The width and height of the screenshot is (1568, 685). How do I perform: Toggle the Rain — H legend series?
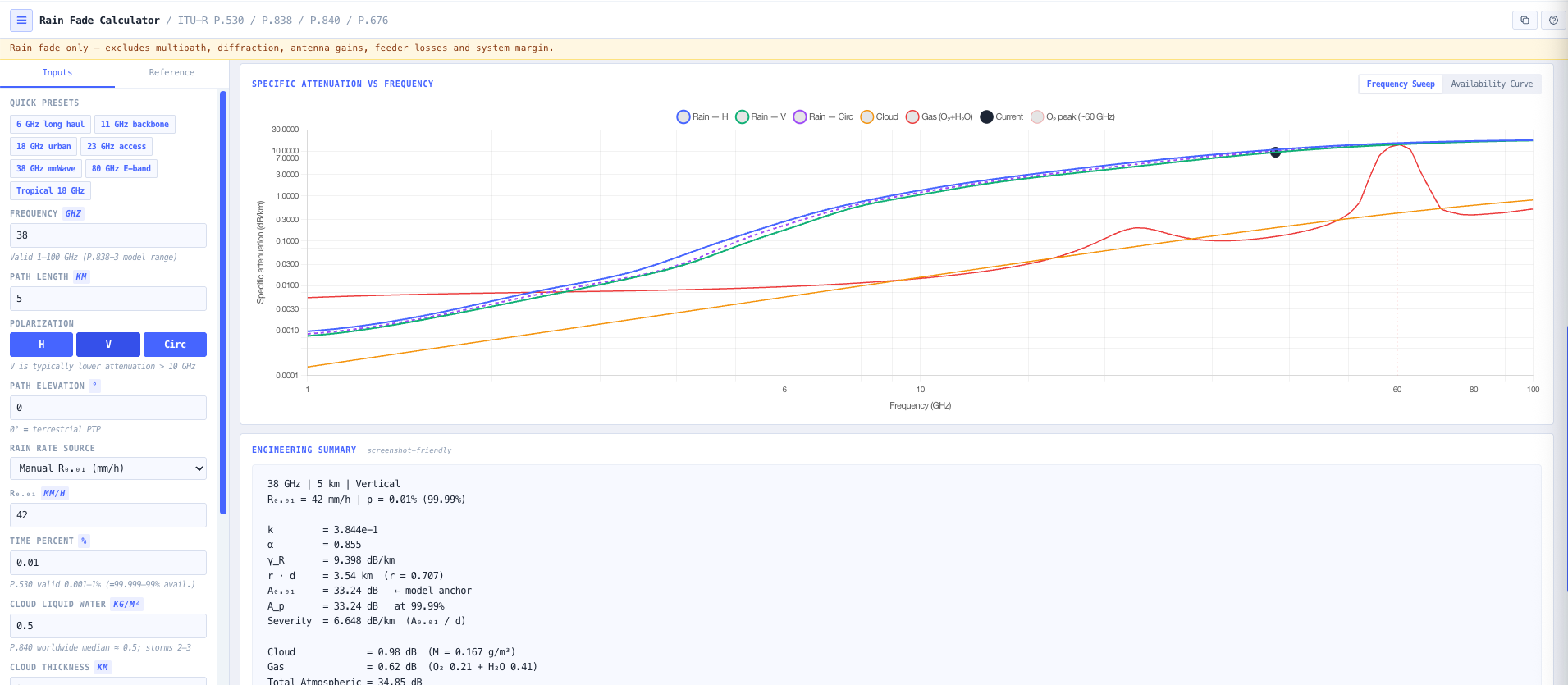(x=702, y=116)
